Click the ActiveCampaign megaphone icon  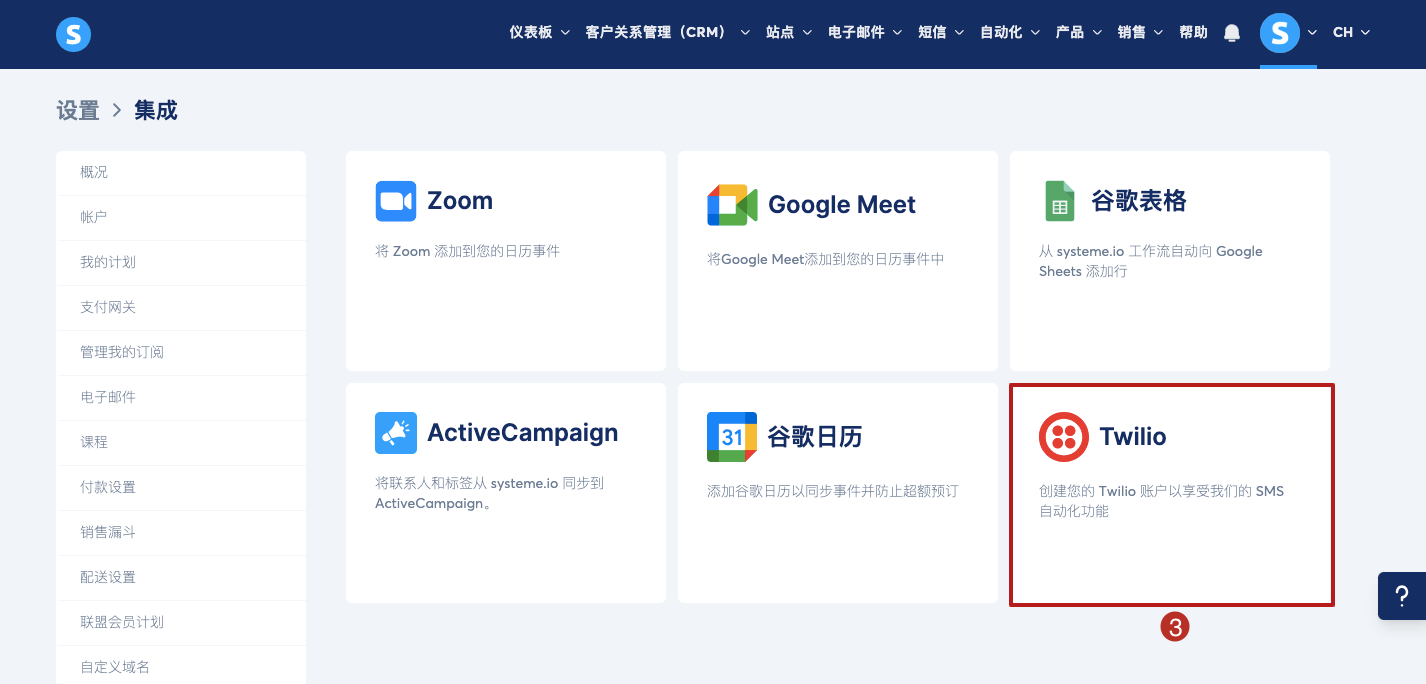(396, 433)
